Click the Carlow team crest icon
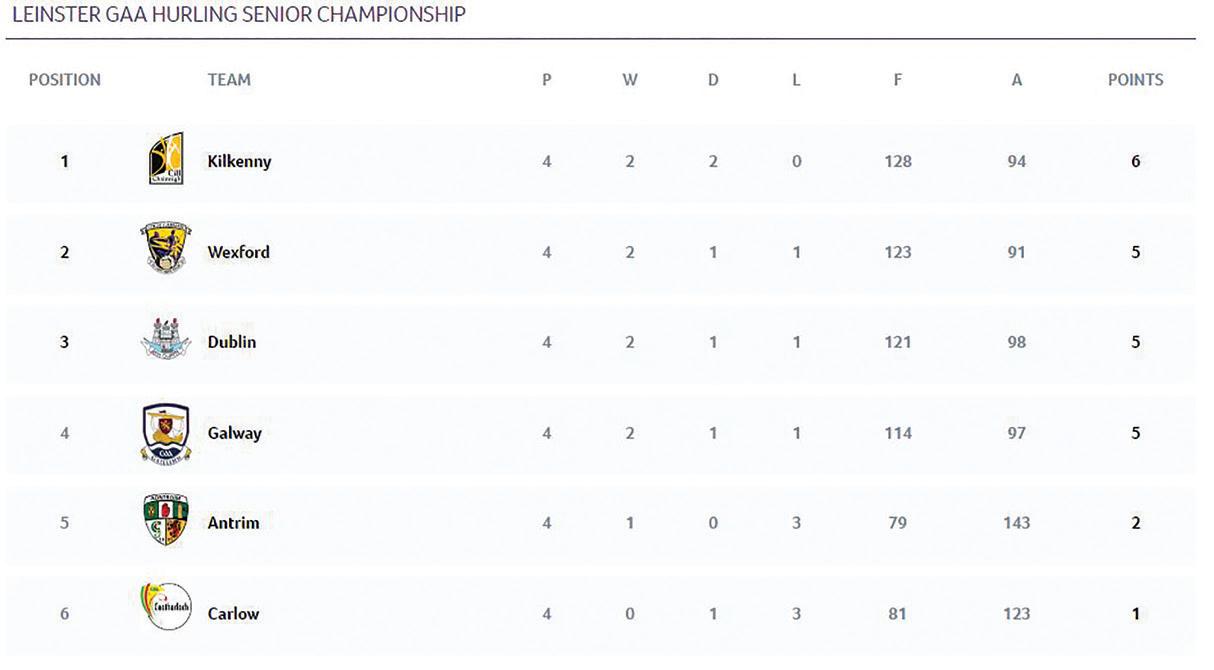Screen dimensions: 1214x670 [165, 608]
